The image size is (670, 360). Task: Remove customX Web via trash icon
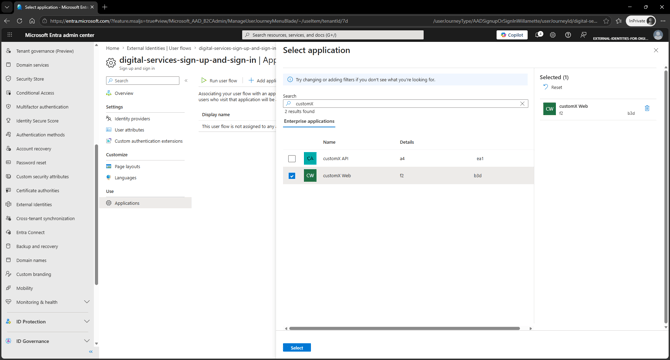tap(647, 108)
